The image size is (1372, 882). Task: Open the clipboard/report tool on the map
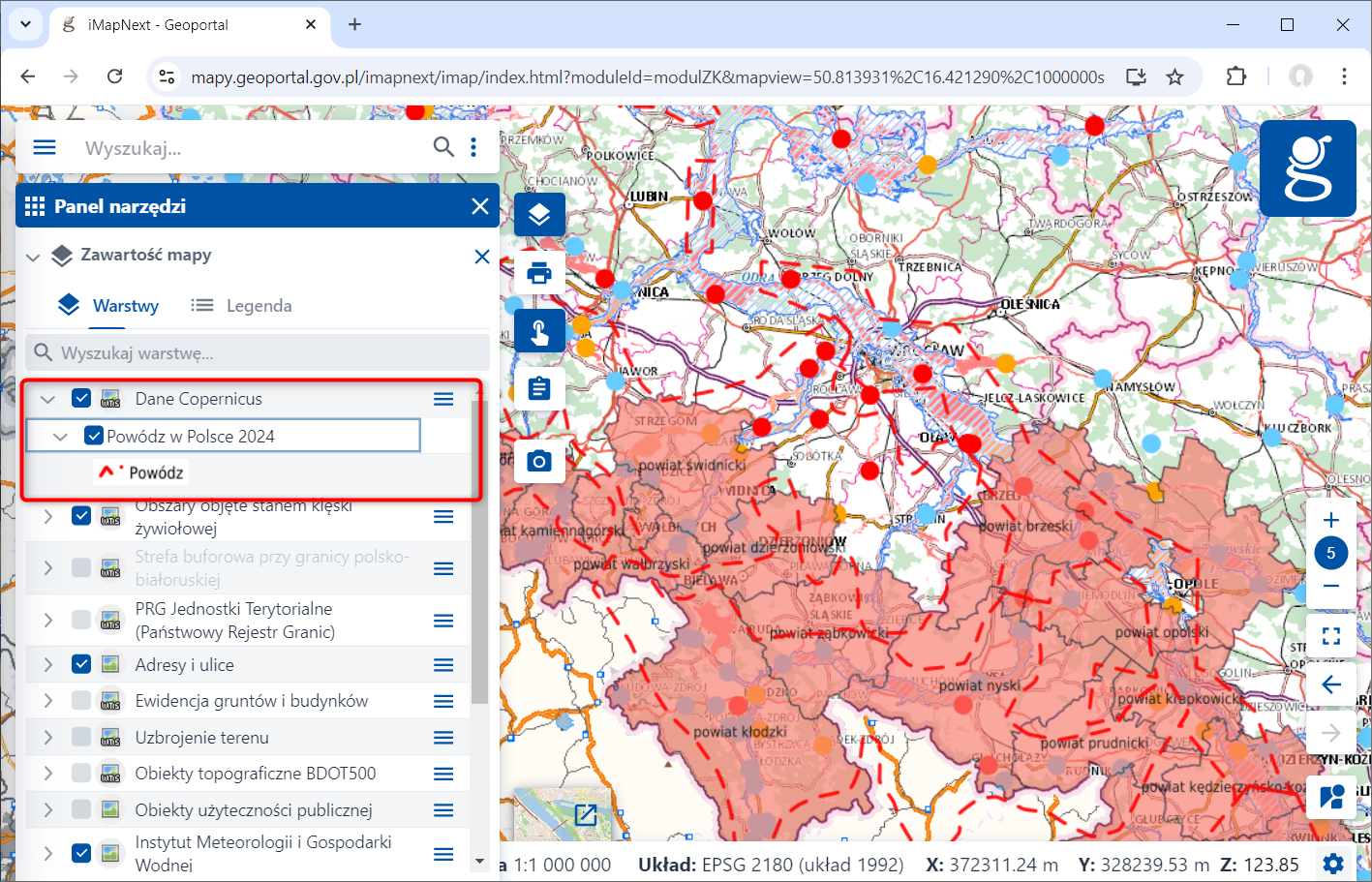539,387
